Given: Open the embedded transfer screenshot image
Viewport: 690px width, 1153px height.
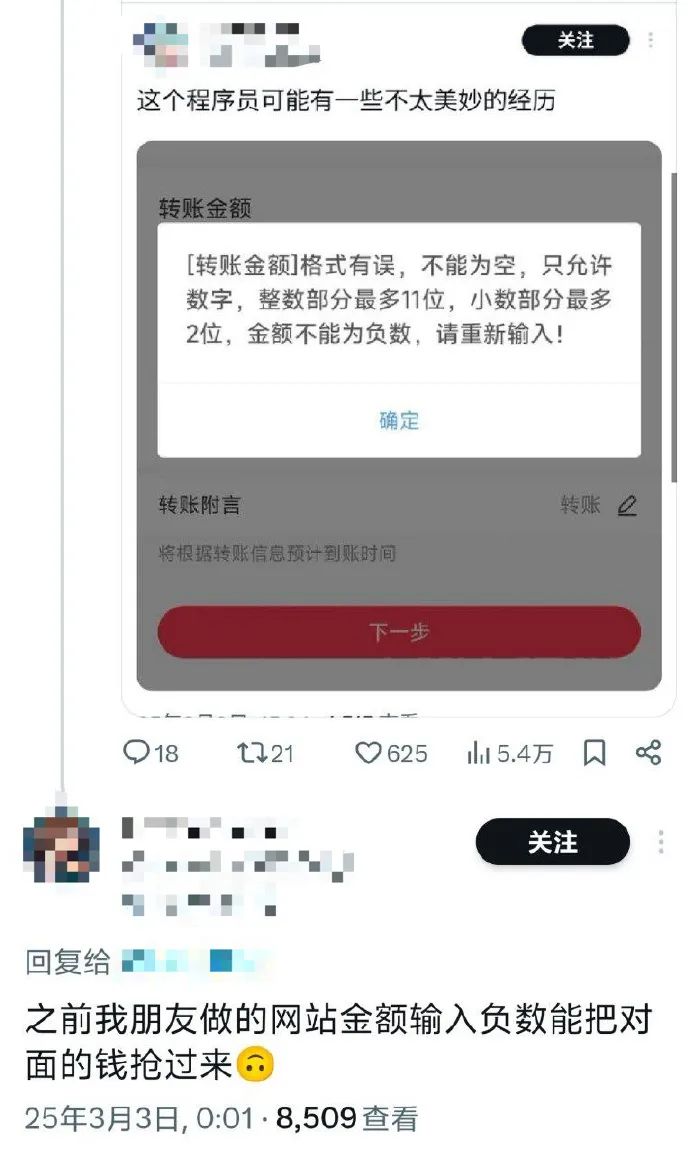Looking at the screenshot, I should pos(399,415).
